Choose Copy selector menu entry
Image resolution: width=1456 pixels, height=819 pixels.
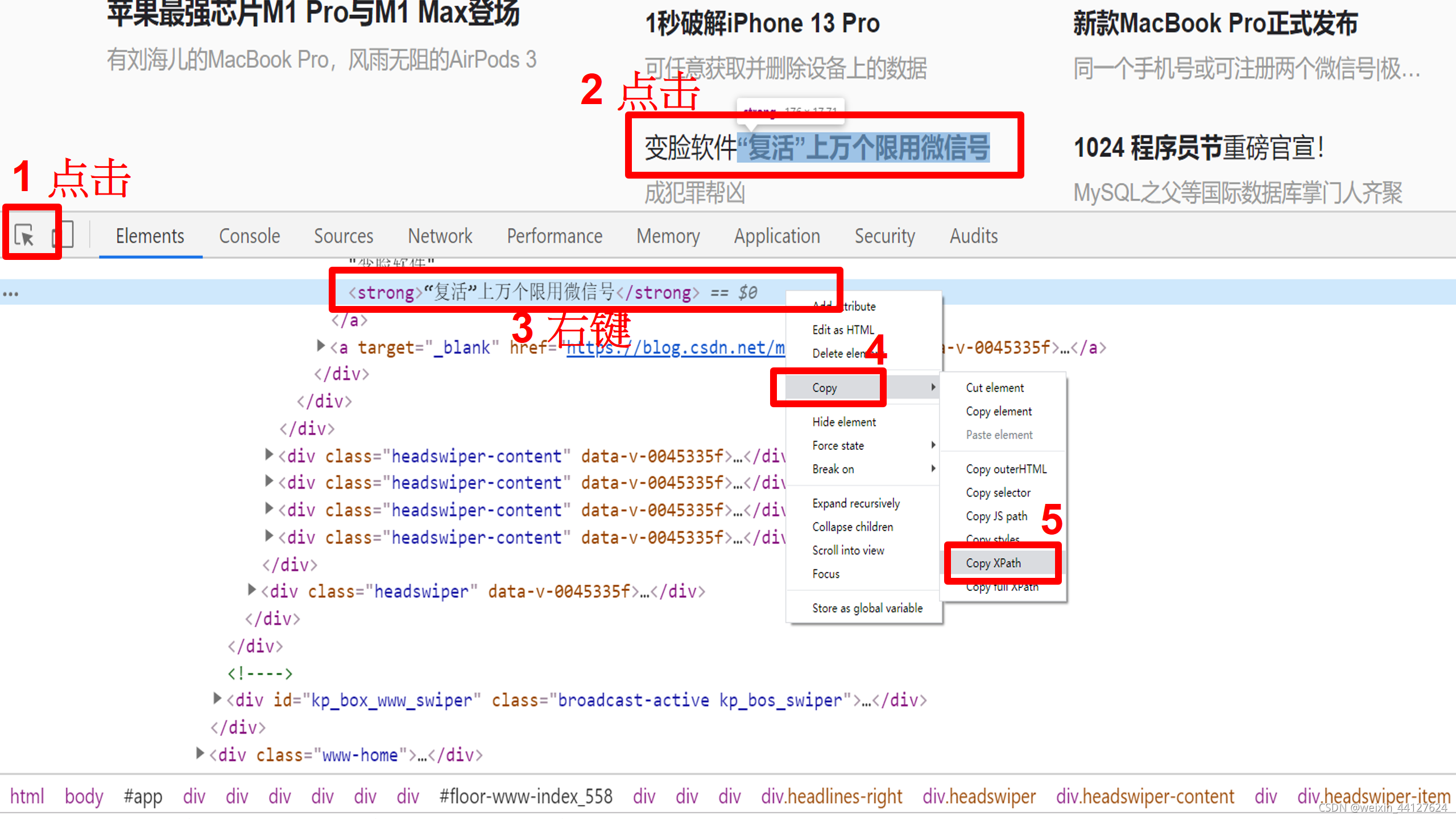[998, 493]
